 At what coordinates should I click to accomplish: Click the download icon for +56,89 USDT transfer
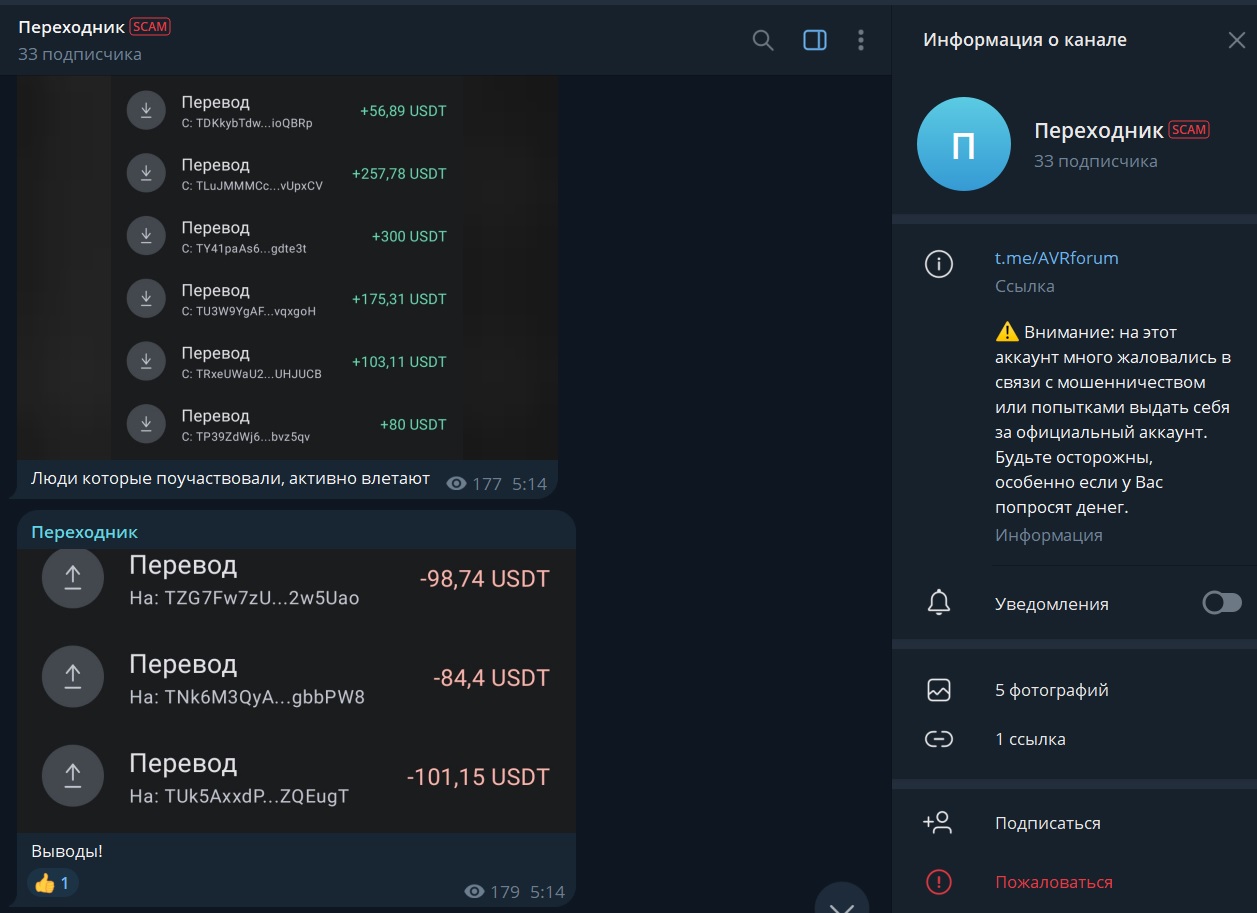[x=146, y=110]
